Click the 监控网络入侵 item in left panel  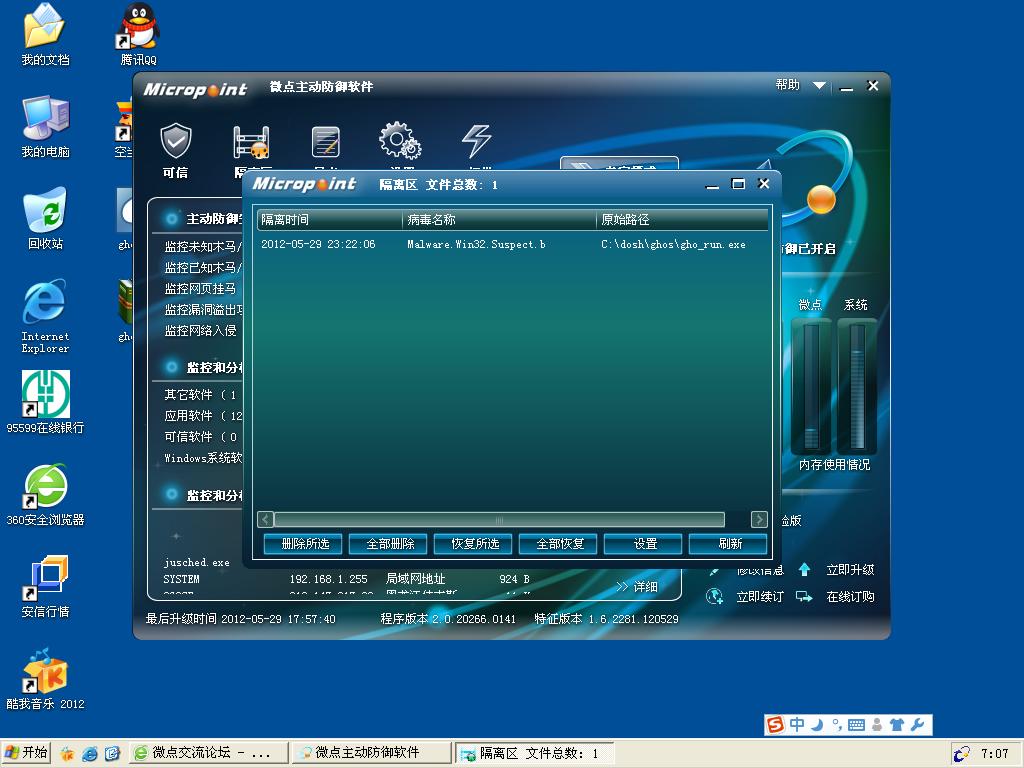(x=200, y=330)
